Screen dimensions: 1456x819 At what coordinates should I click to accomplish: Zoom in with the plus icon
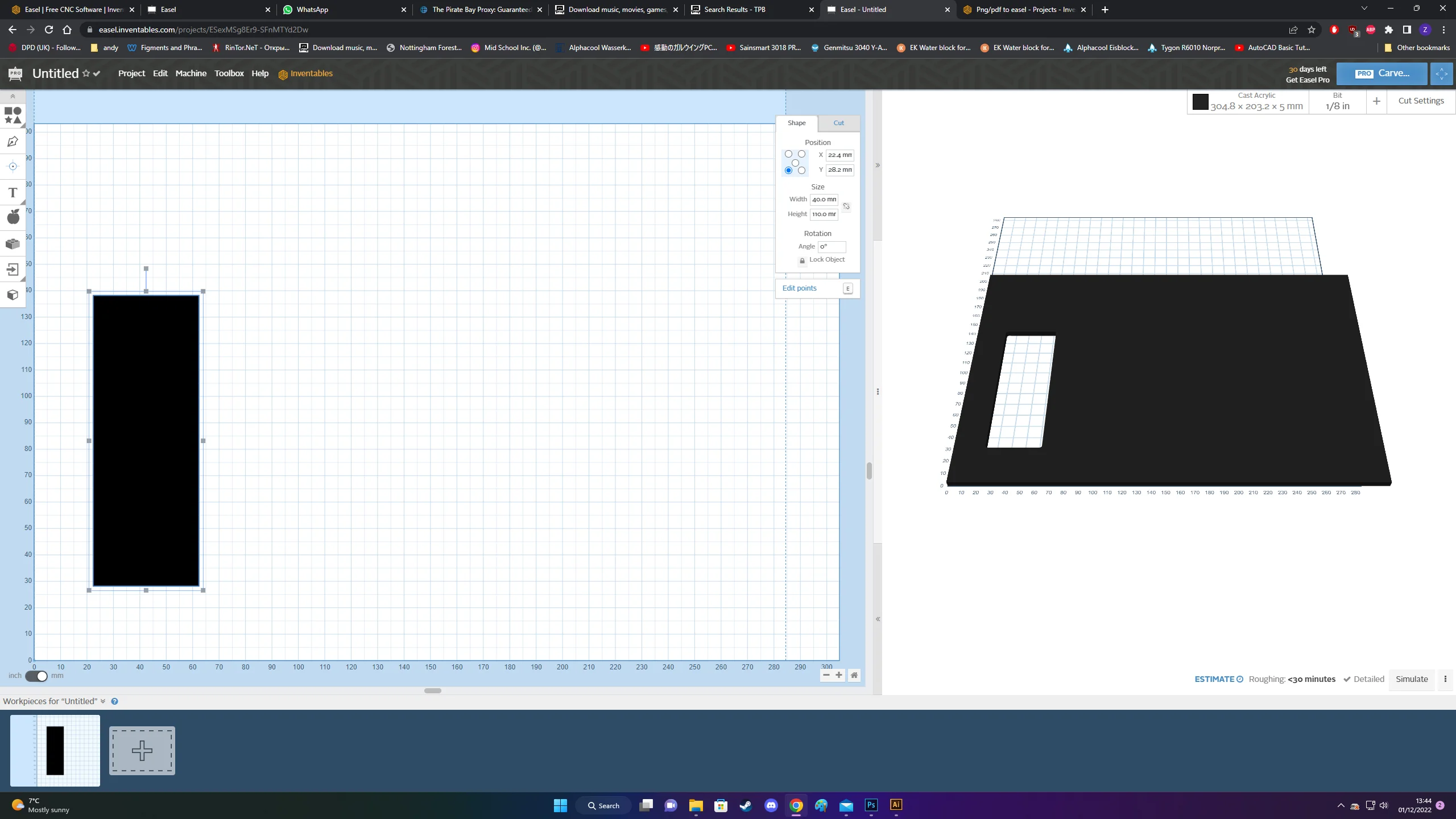839,675
